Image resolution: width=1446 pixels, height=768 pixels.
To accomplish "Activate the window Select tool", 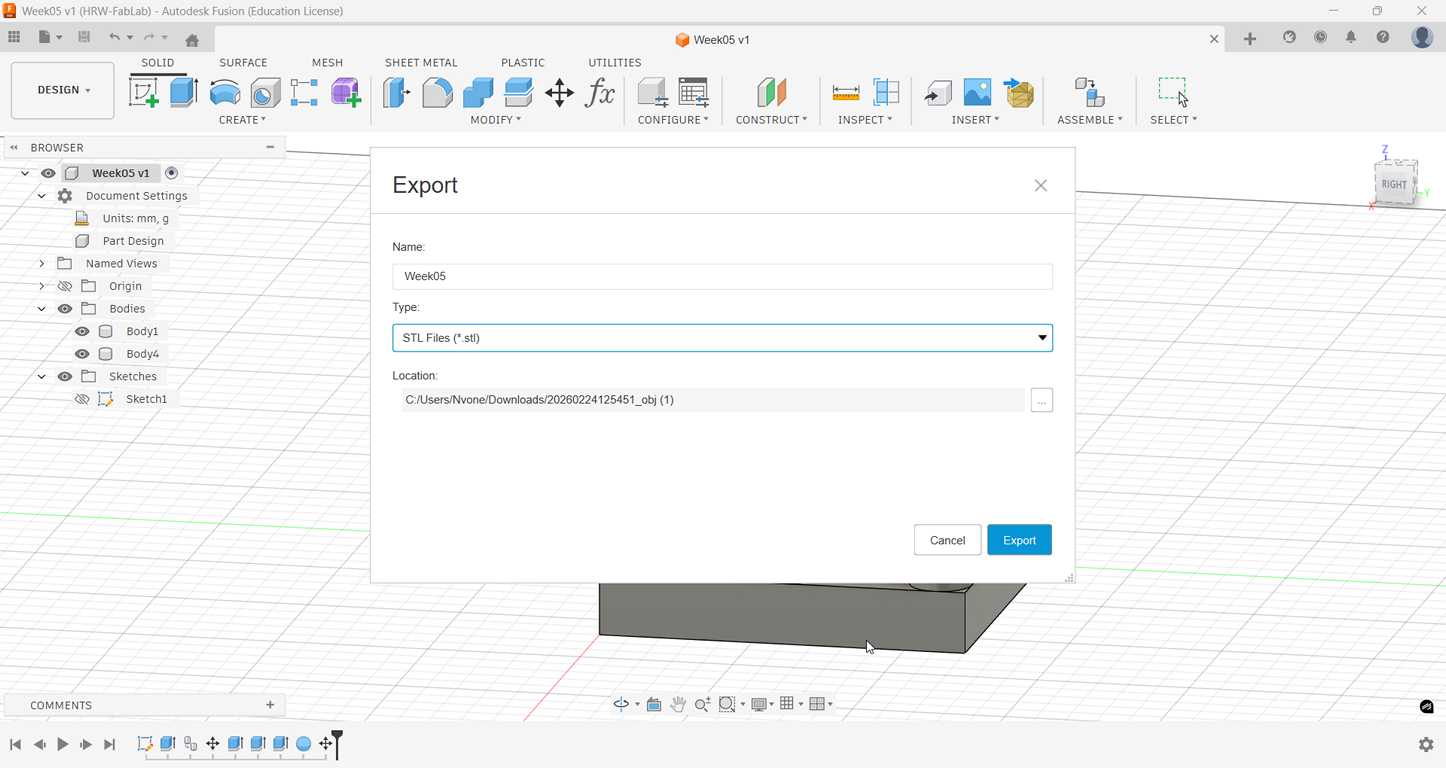I will click(1173, 93).
